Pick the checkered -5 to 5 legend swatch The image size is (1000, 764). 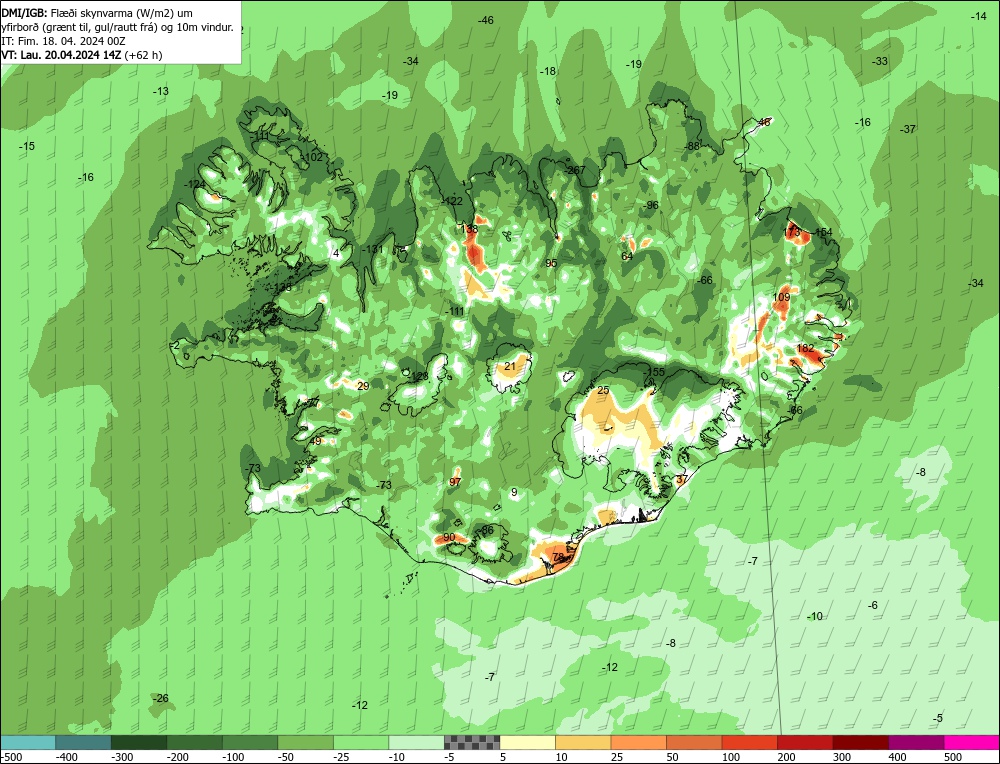click(x=472, y=742)
